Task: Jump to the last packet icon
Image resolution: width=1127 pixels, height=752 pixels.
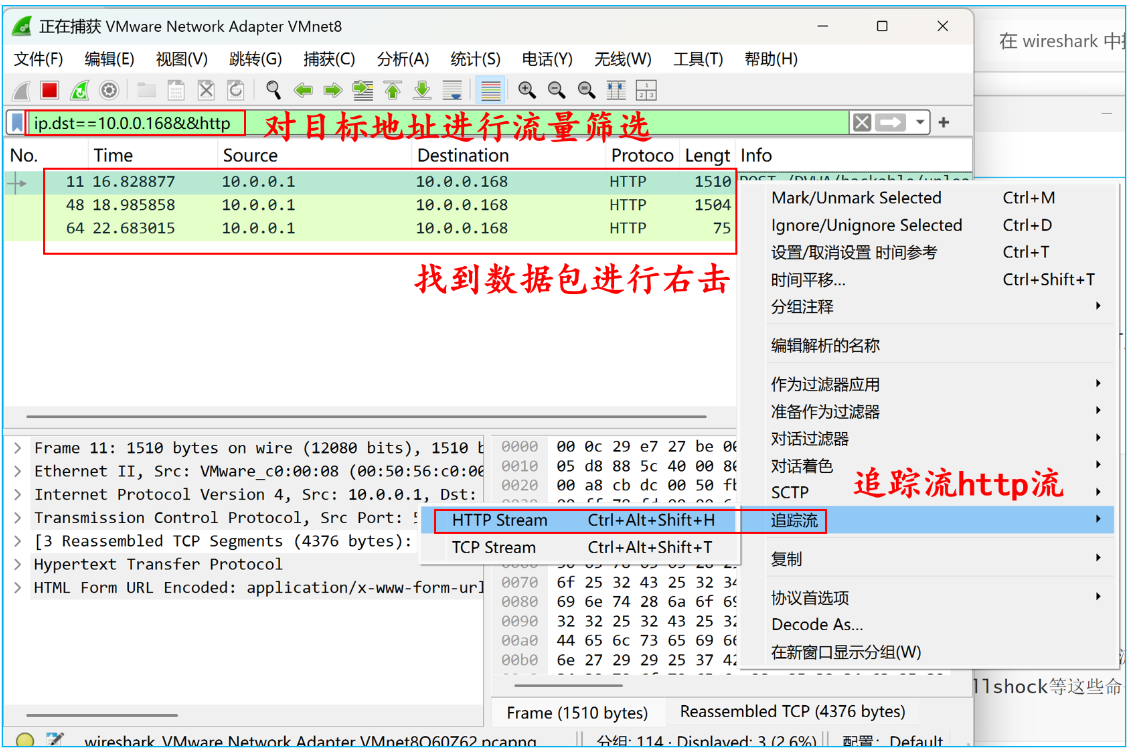Action: pos(423,91)
